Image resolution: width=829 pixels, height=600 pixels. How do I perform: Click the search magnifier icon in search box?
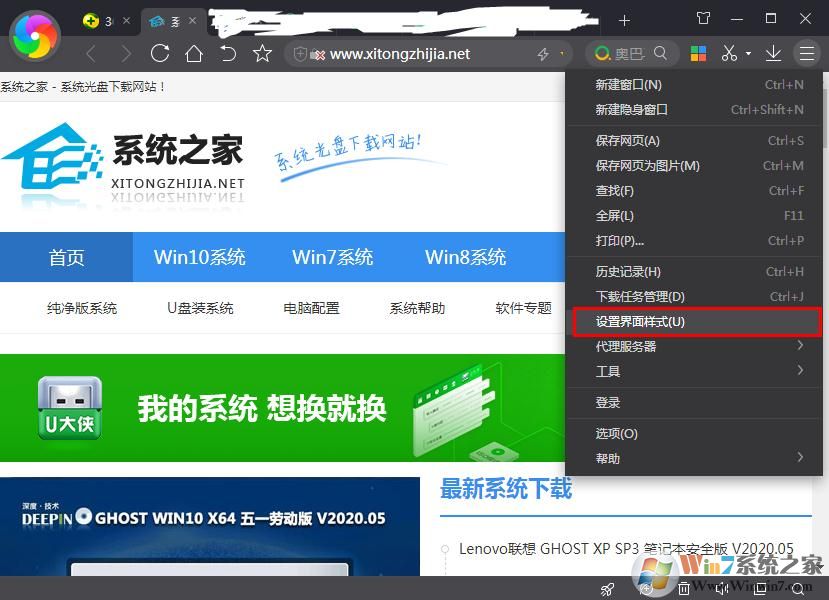pyautogui.click(x=660, y=53)
